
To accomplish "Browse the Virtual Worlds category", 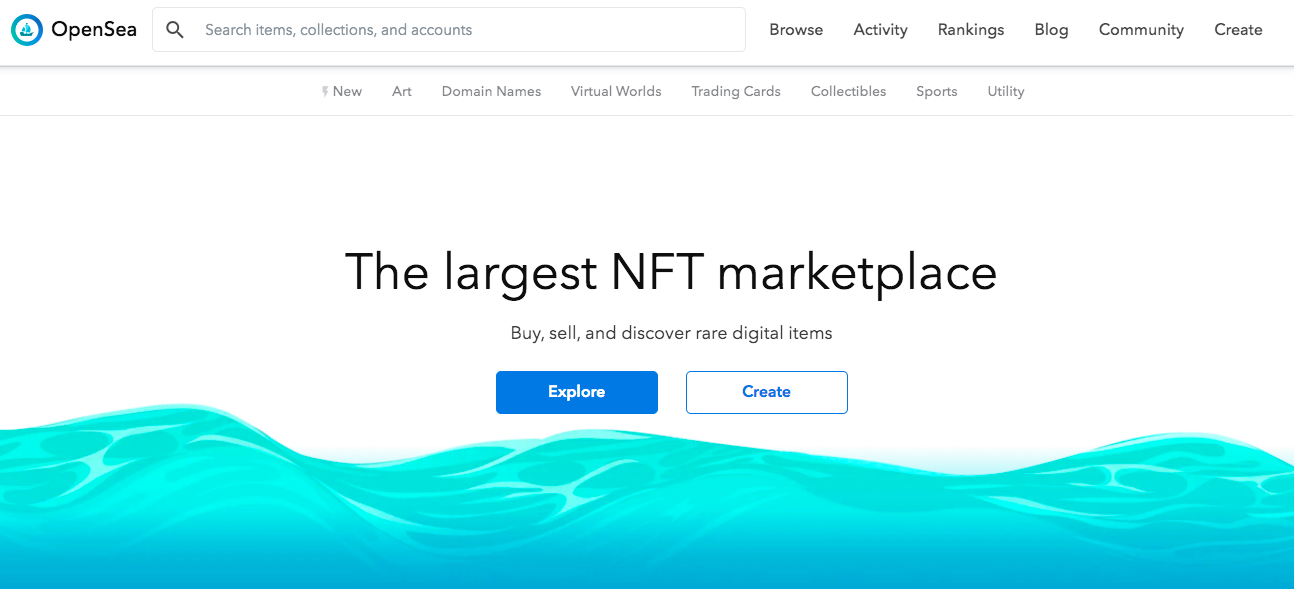I will (616, 92).
